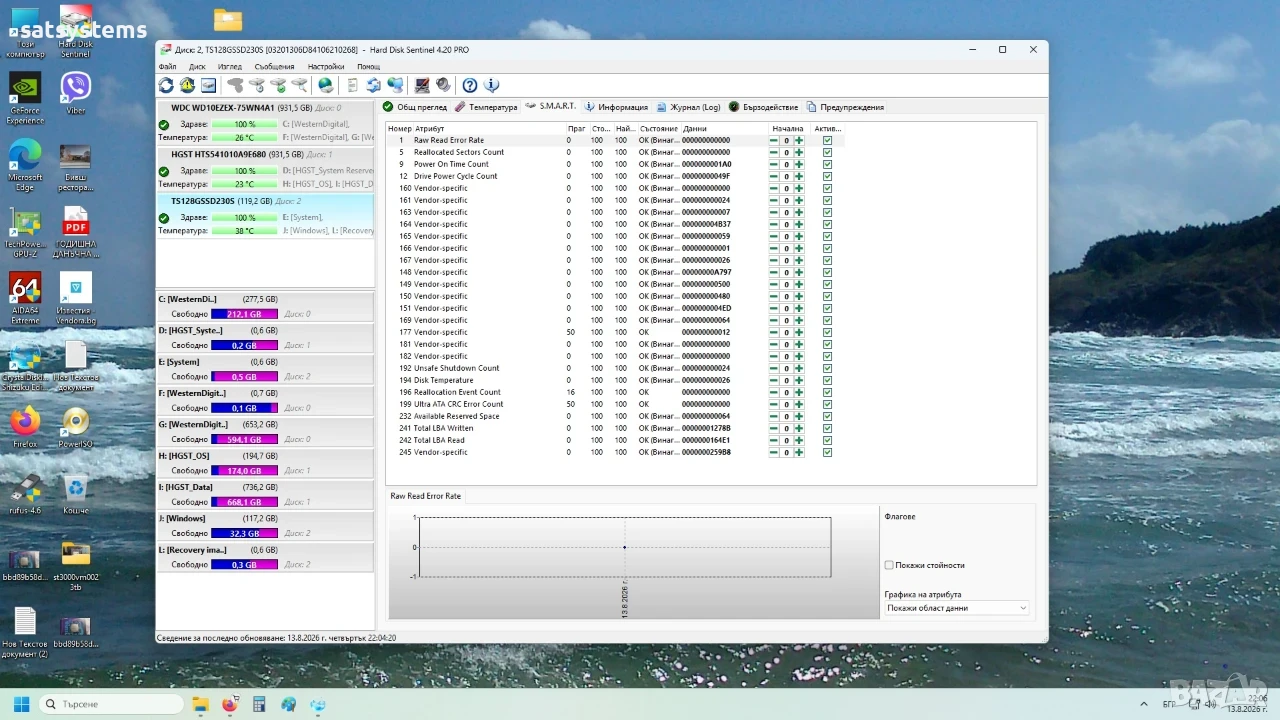Open the Изглед menu
The height and width of the screenshot is (720, 1280).
click(230, 67)
